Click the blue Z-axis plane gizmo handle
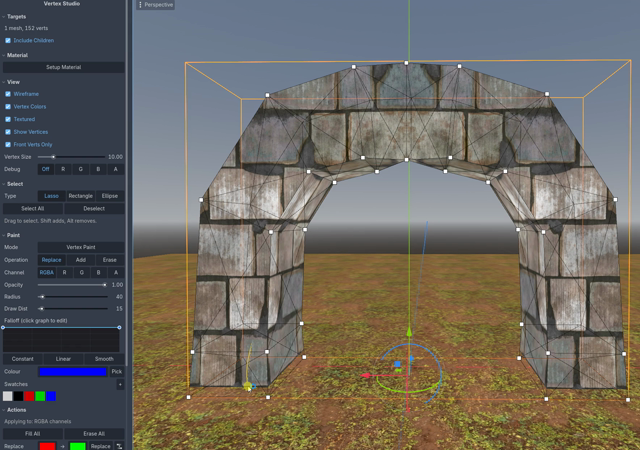Viewport: 640px width, 450px height. (397, 364)
